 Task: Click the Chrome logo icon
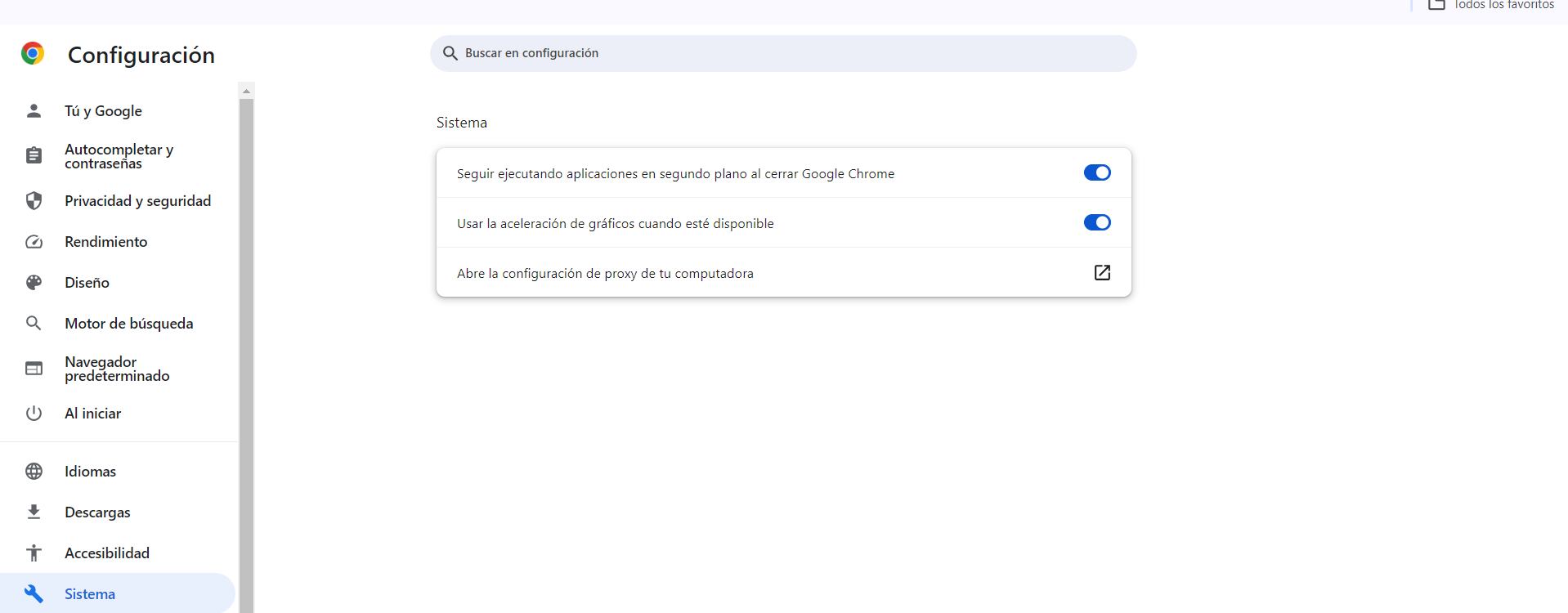coord(33,54)
